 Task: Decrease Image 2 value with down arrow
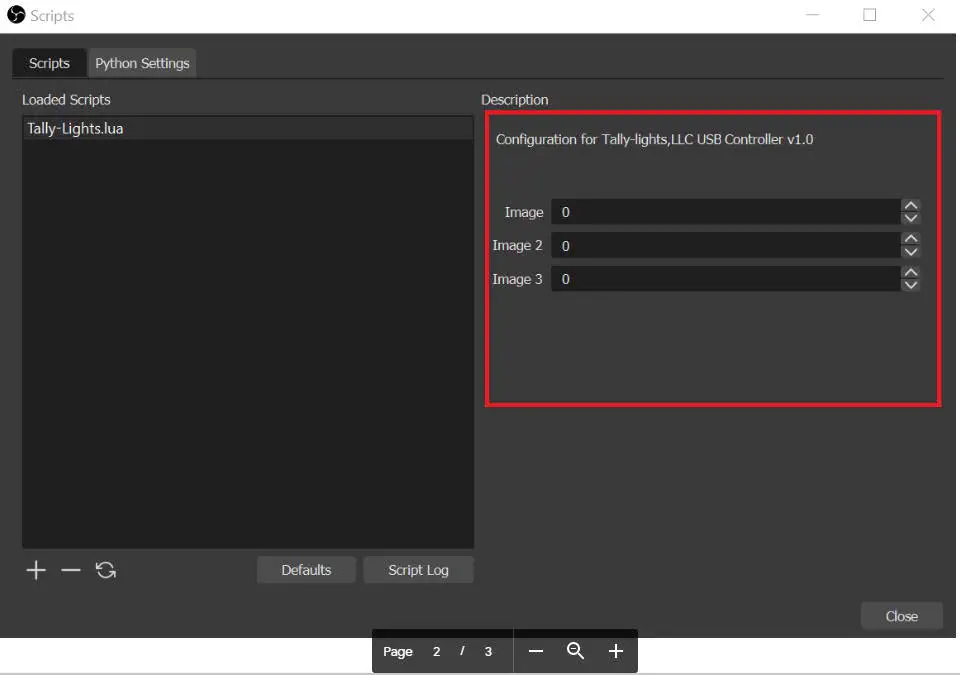pyautogui.click(x=911, y=252)
